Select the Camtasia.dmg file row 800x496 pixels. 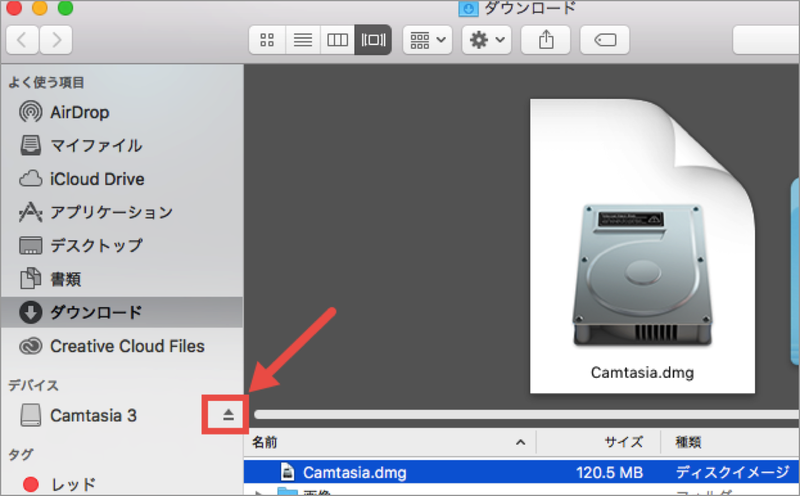point(522,472)
